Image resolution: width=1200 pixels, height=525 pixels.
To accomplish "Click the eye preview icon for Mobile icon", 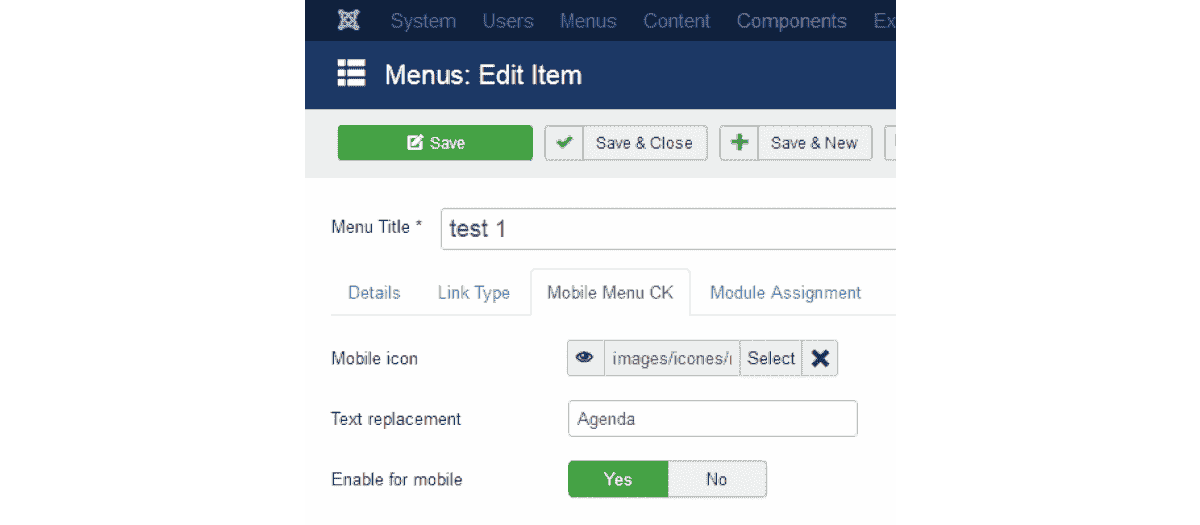I will pyautogui.click(x=585, y=358).
